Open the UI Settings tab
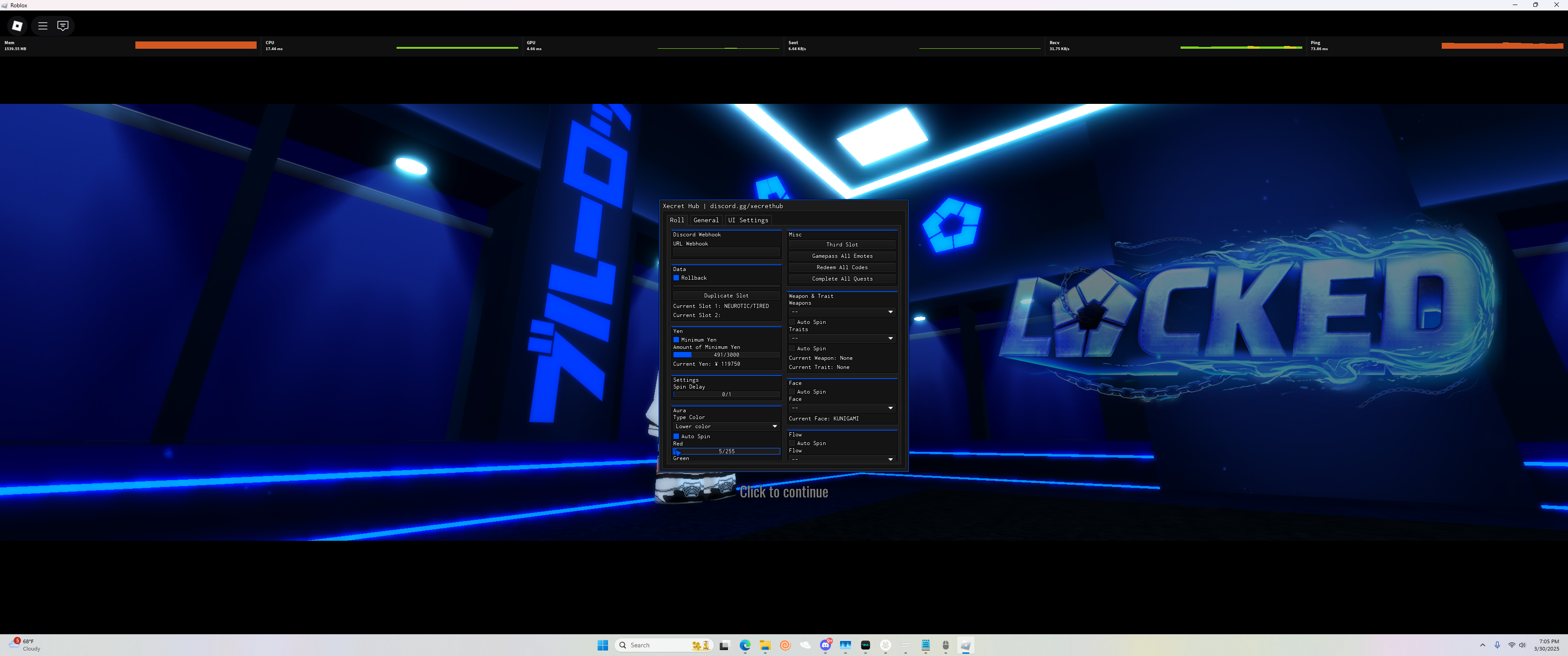Image resolution: width=1568 pixels, height=656 pixels. [x=748, y=220]
